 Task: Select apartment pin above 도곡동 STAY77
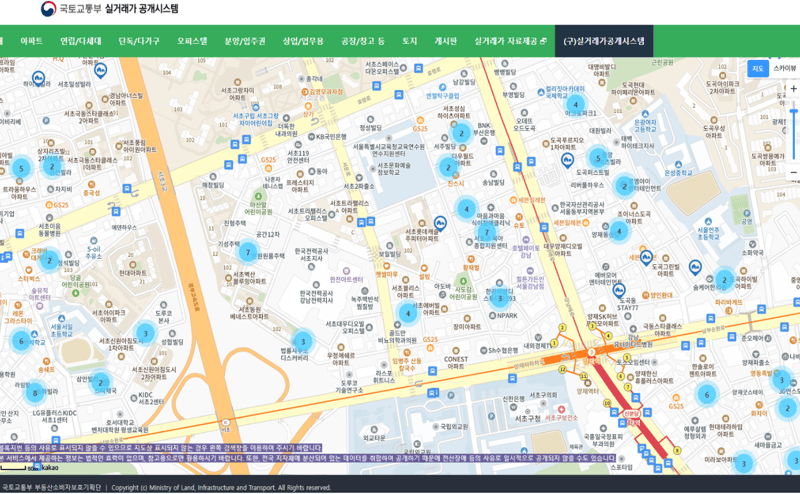(619, 290)
